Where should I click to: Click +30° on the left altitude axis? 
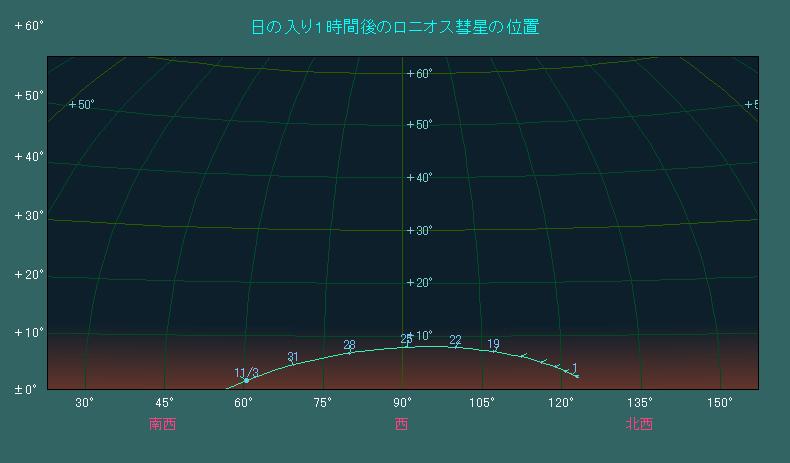click(x=29, y=215)
